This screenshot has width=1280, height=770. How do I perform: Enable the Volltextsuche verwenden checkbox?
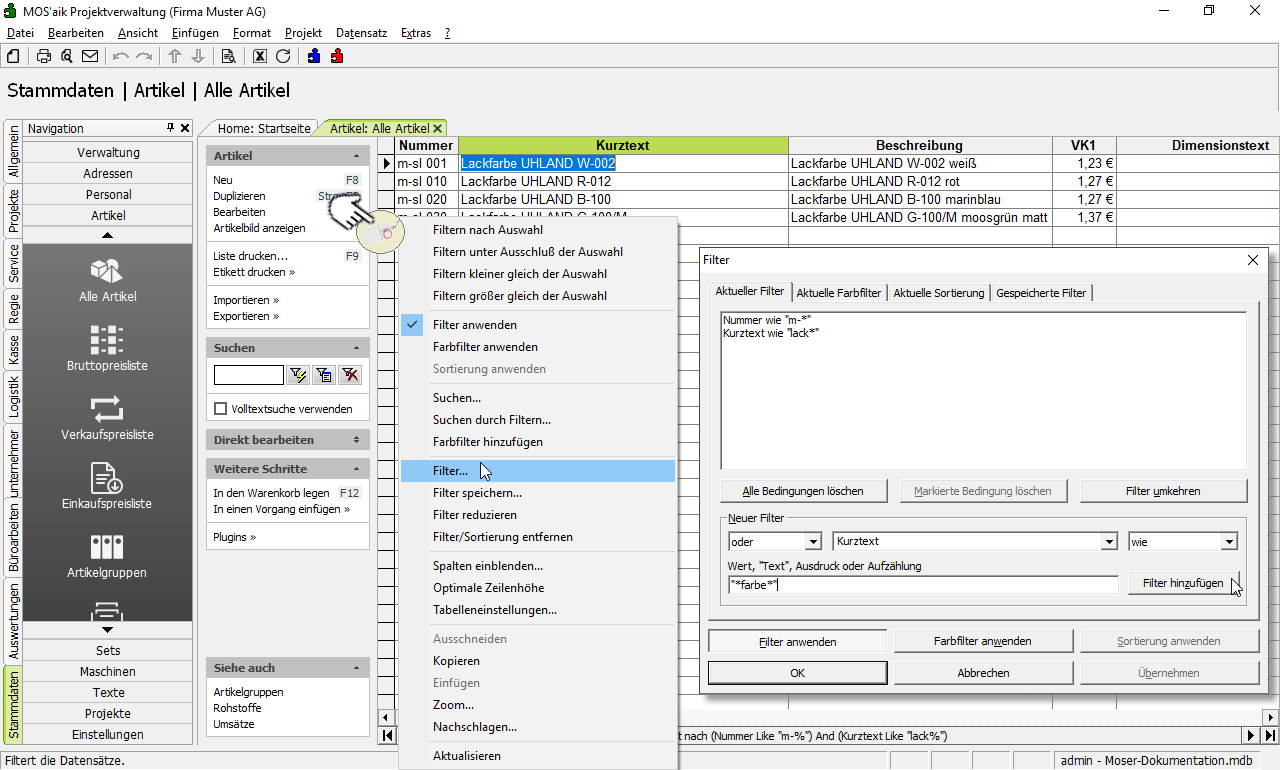click(x=221, y=409)
